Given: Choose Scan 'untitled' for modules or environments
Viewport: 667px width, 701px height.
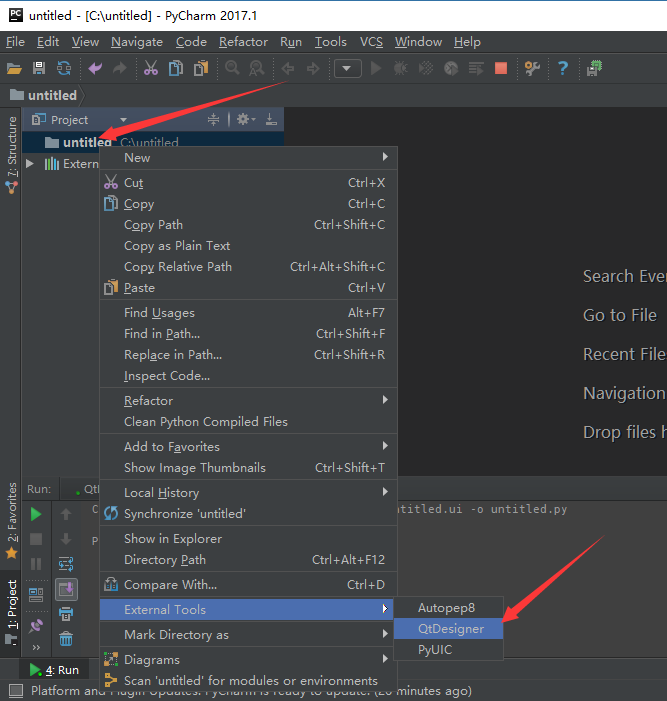Looking at the screenshot, I should [x=249, y=680].
